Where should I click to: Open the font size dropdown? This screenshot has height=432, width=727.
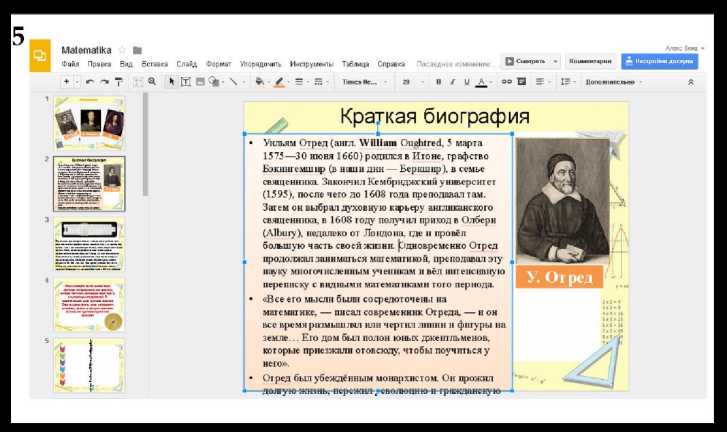click(412, 82)
